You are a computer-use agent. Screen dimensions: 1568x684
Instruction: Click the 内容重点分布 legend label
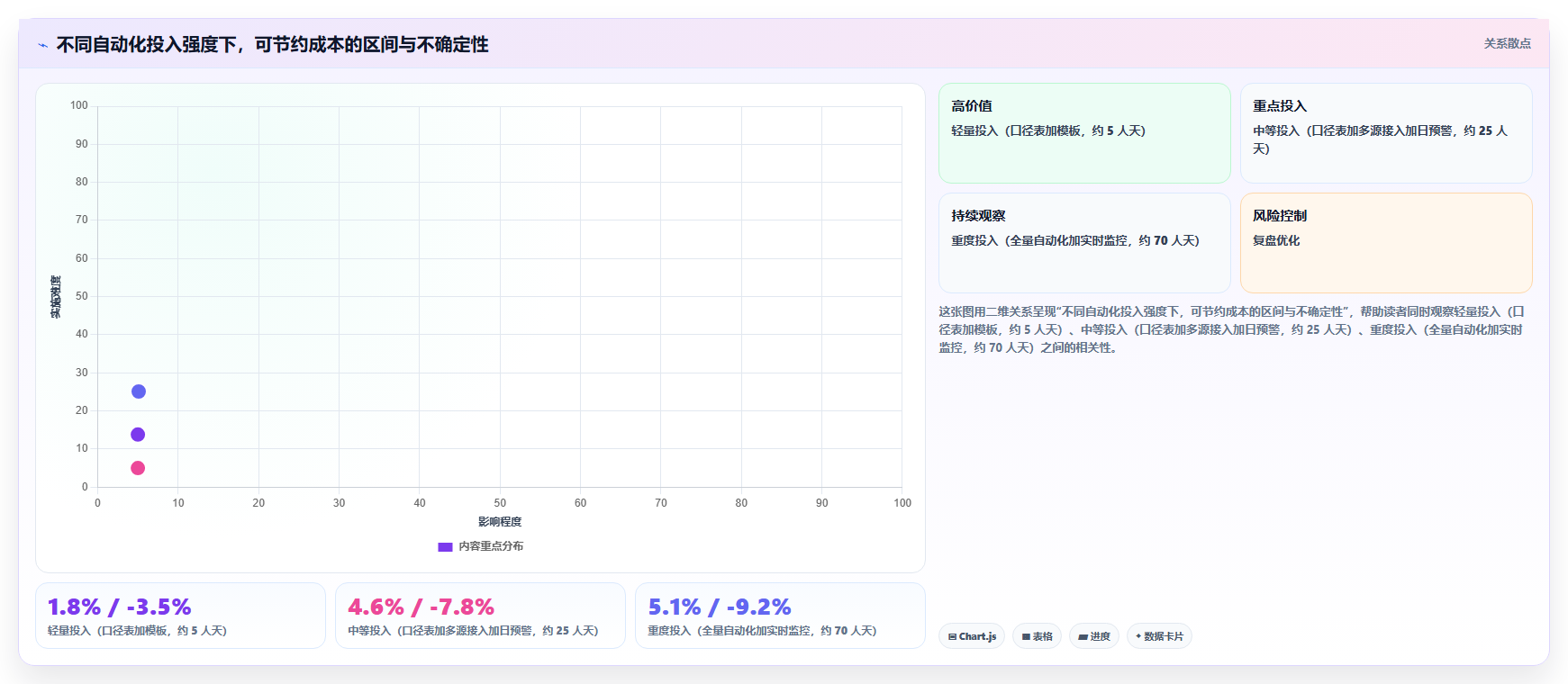click(x=491, y=546)
